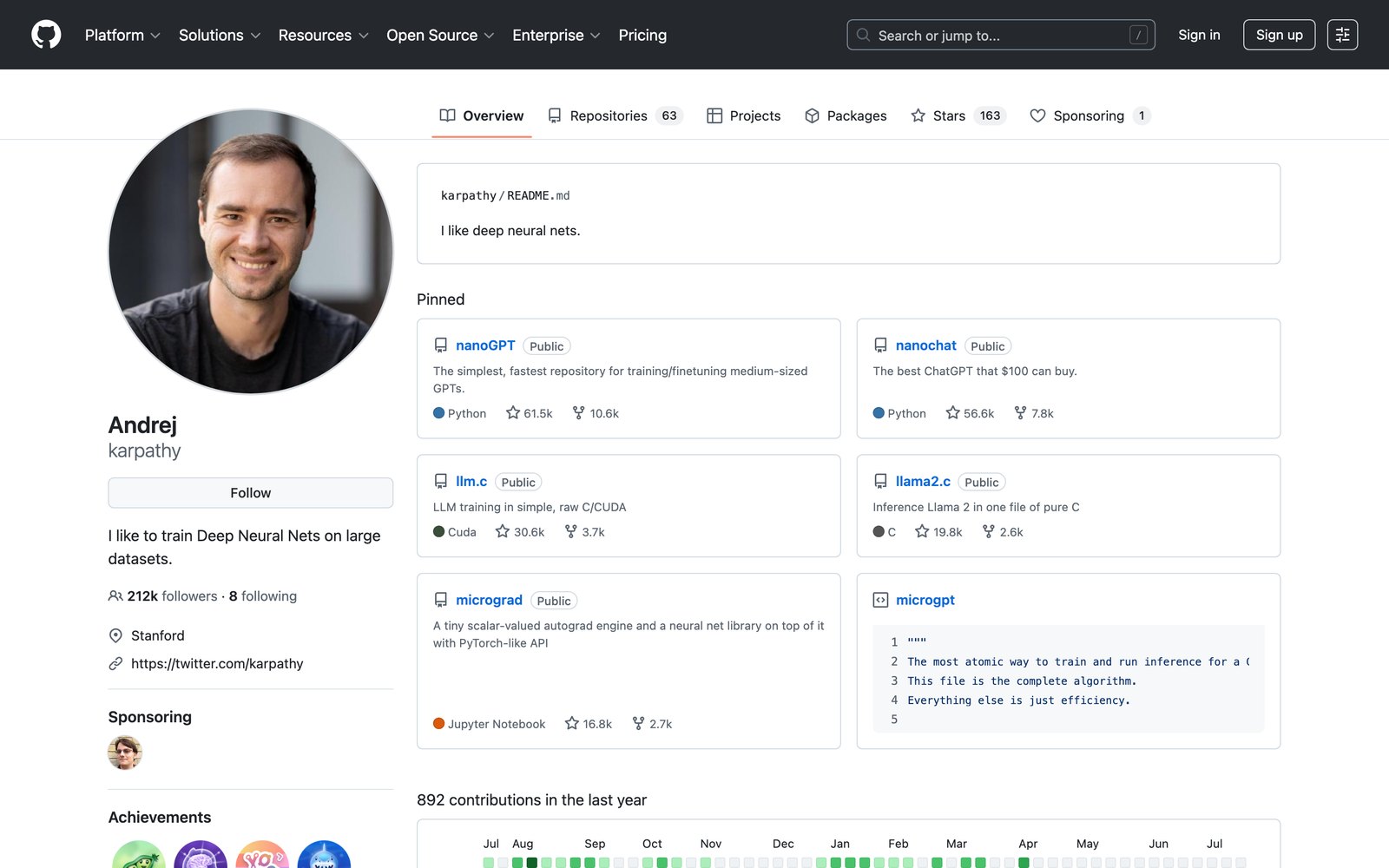View llm.c stargazers 30.6k
Screen dimensions: 1389x868
(x=520, y=532)
